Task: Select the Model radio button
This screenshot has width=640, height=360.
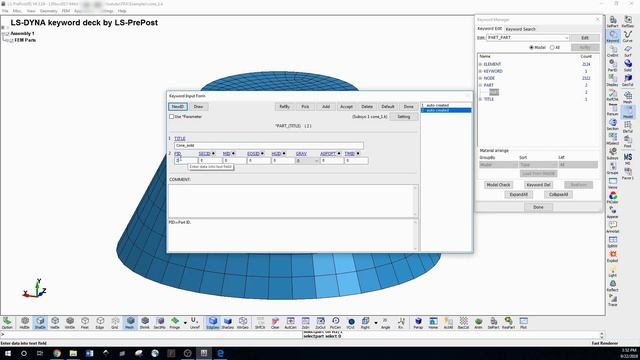Action: point(531,48)
